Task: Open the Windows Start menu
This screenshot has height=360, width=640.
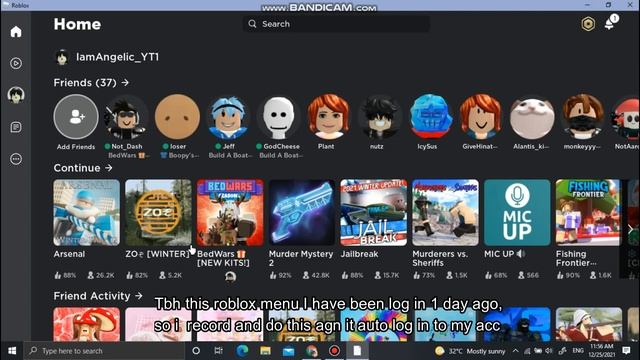Action: [12, 351]
